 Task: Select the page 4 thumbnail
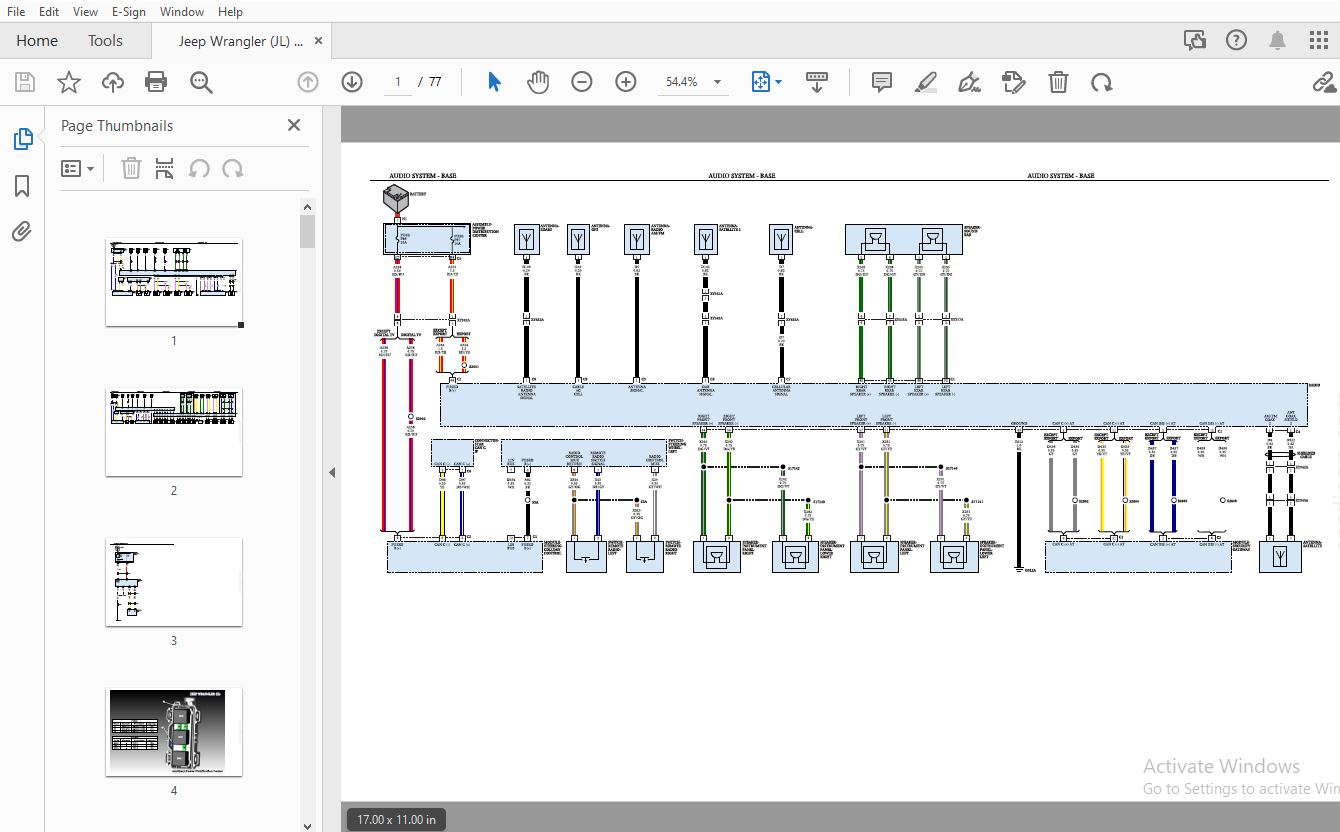coord(174,732)
